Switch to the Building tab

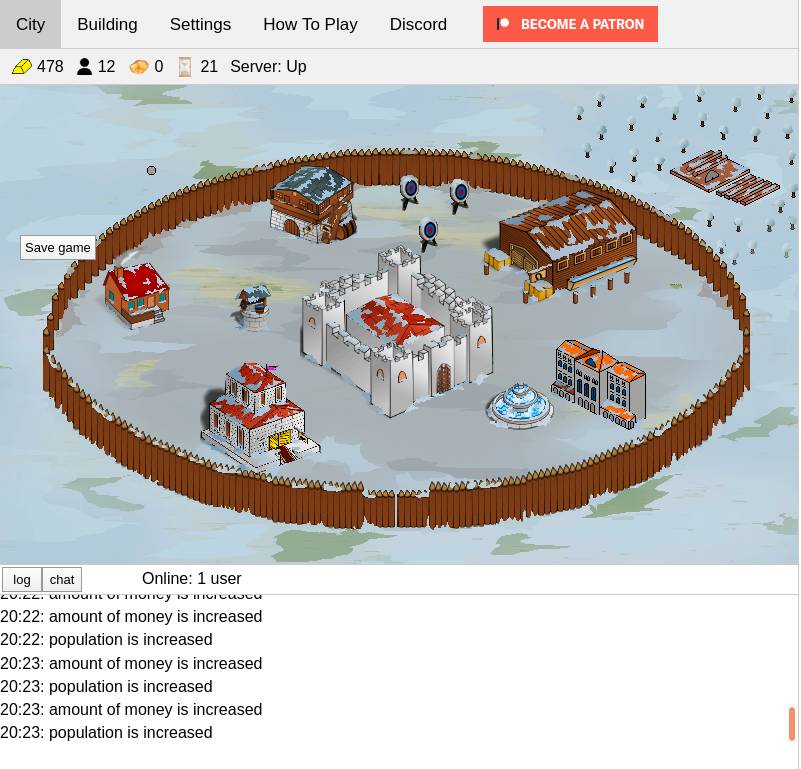(x=107, y=24)
